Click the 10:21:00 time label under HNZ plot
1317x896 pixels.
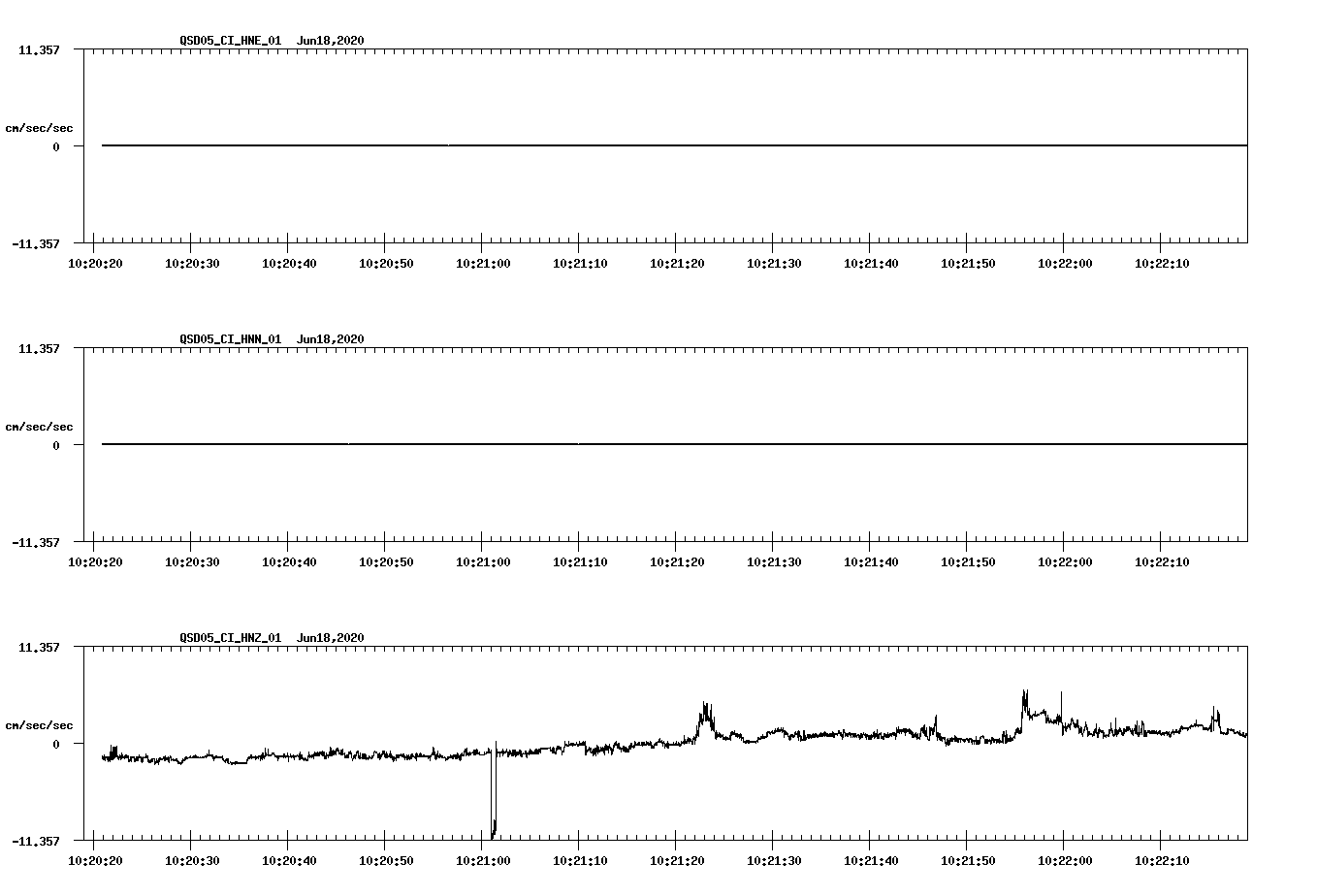(483, 861)
